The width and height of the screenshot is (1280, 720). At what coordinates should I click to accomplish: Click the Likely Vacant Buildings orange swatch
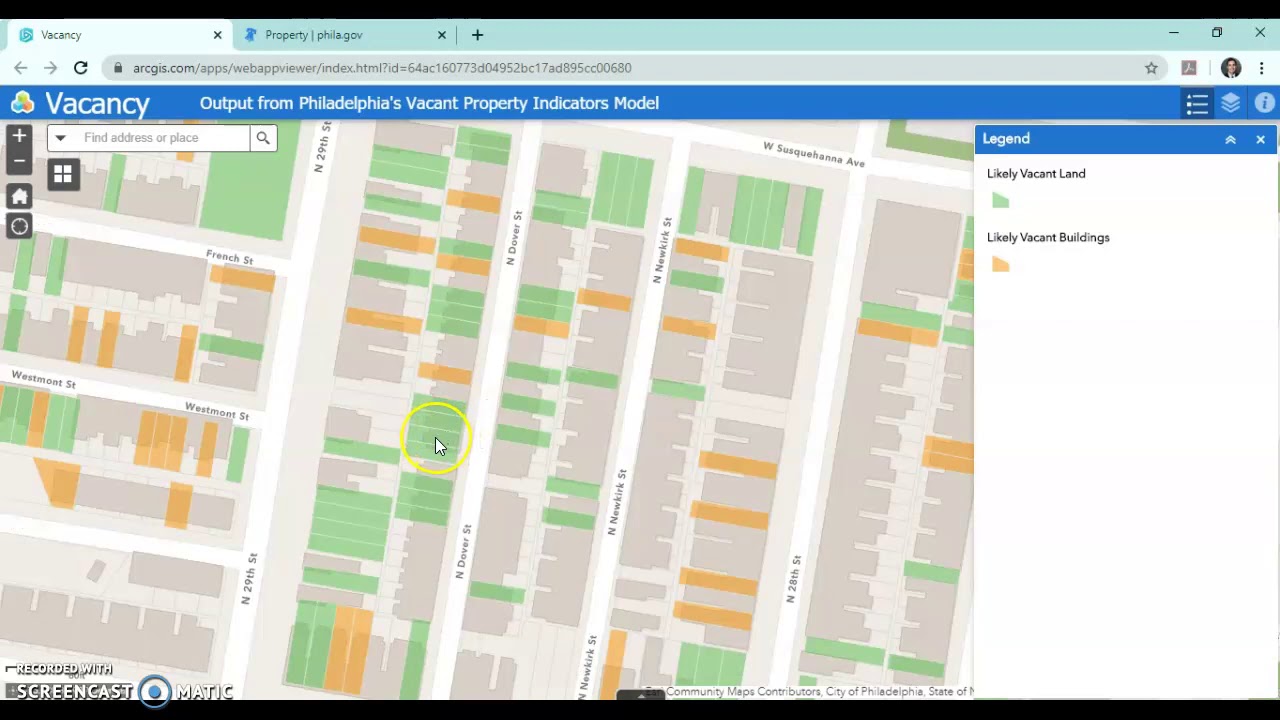click(1001, 265)
